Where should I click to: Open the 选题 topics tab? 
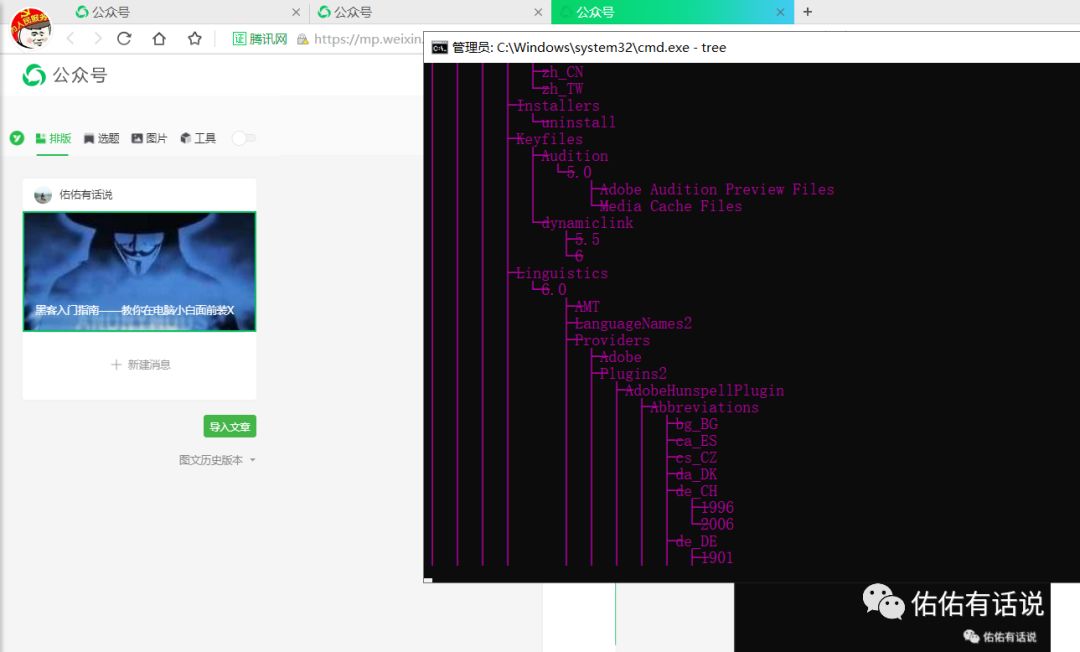pos(101,138)
